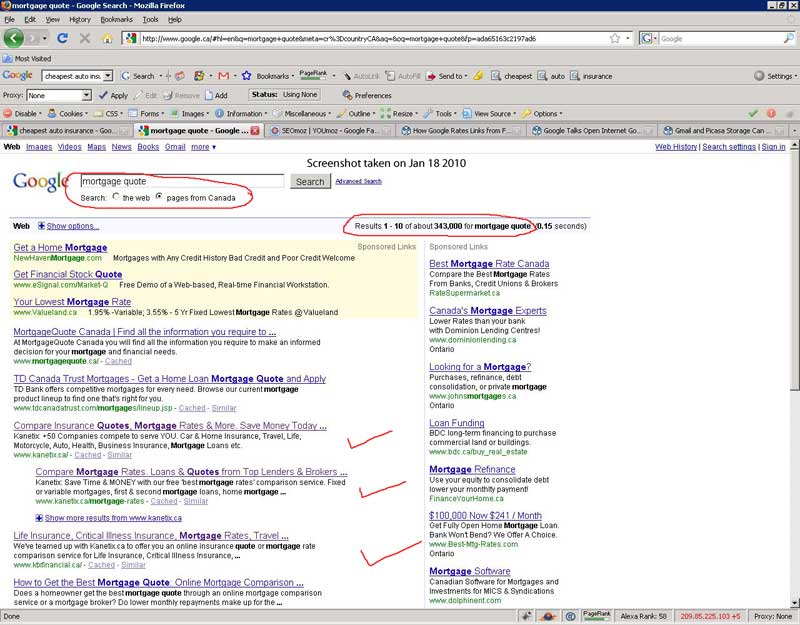Click the Home icon in the navigation bar
Viewport: 800px width, 625px height.
click(107, 39)
